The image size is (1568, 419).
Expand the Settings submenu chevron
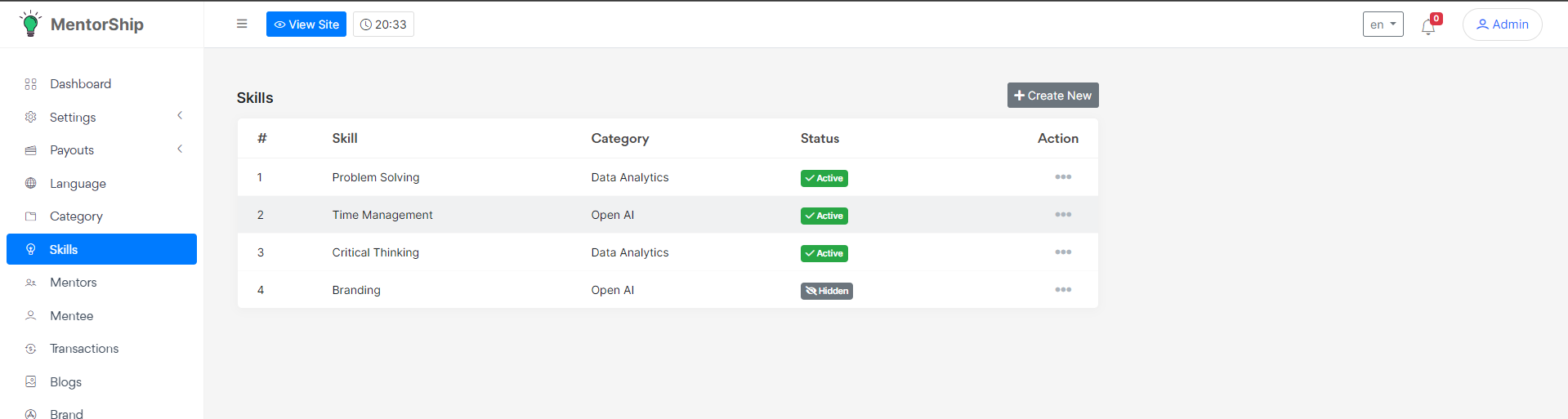tap(180, 116)
